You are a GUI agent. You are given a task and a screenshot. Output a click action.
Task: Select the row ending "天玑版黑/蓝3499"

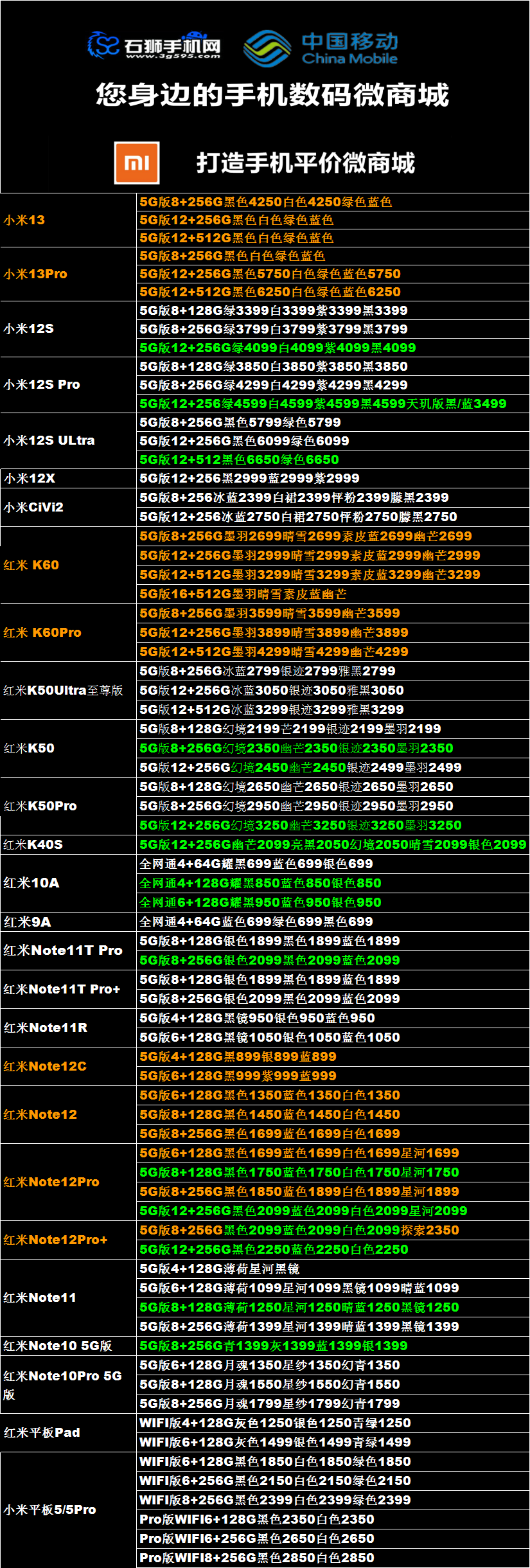(x=333, y=404)
